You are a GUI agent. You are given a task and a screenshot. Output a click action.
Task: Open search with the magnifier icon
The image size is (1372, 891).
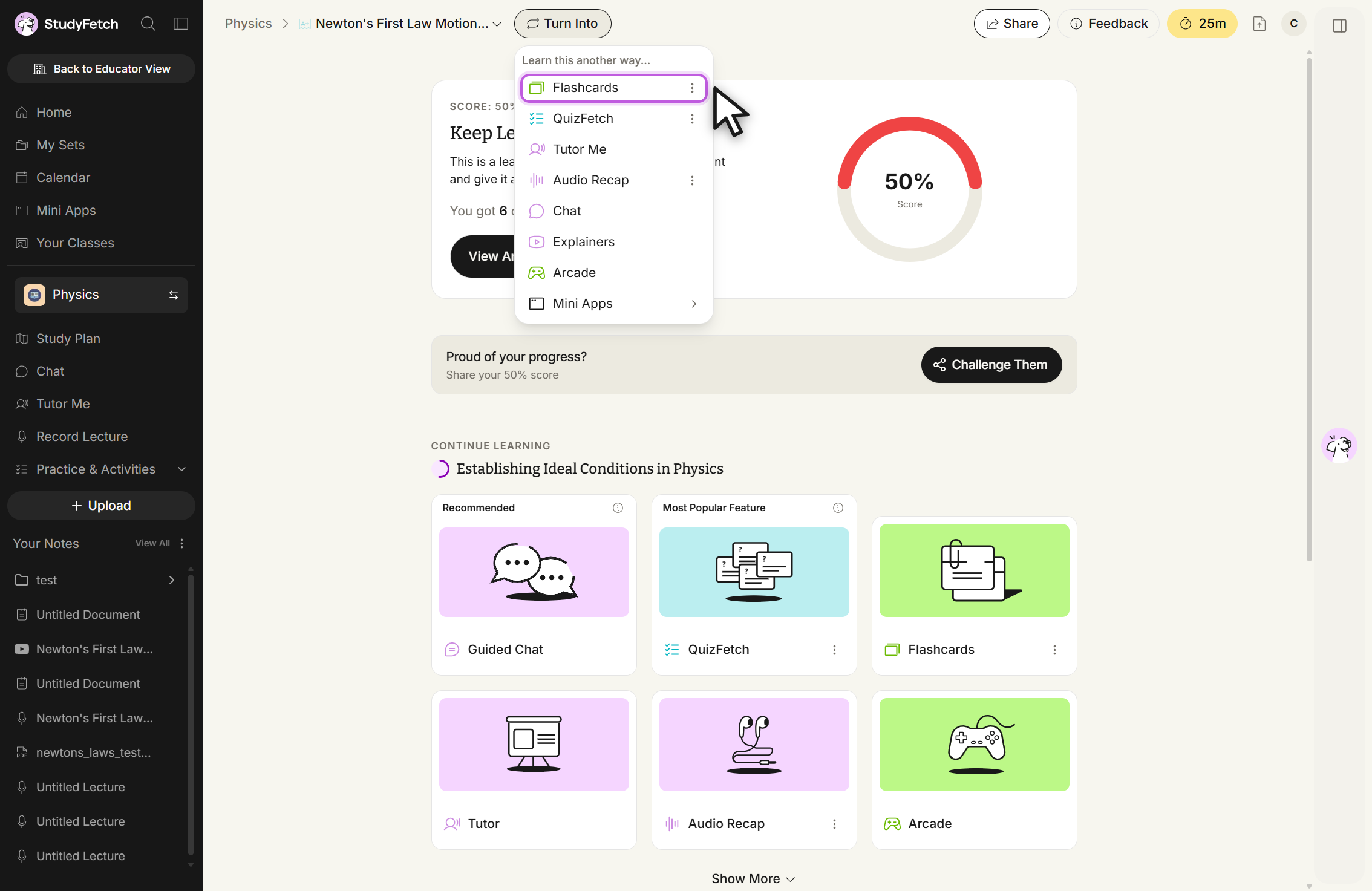(148, 24)
